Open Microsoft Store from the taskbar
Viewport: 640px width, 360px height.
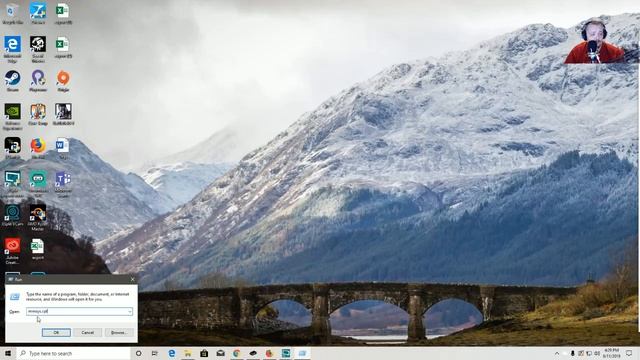pos(204,353)
